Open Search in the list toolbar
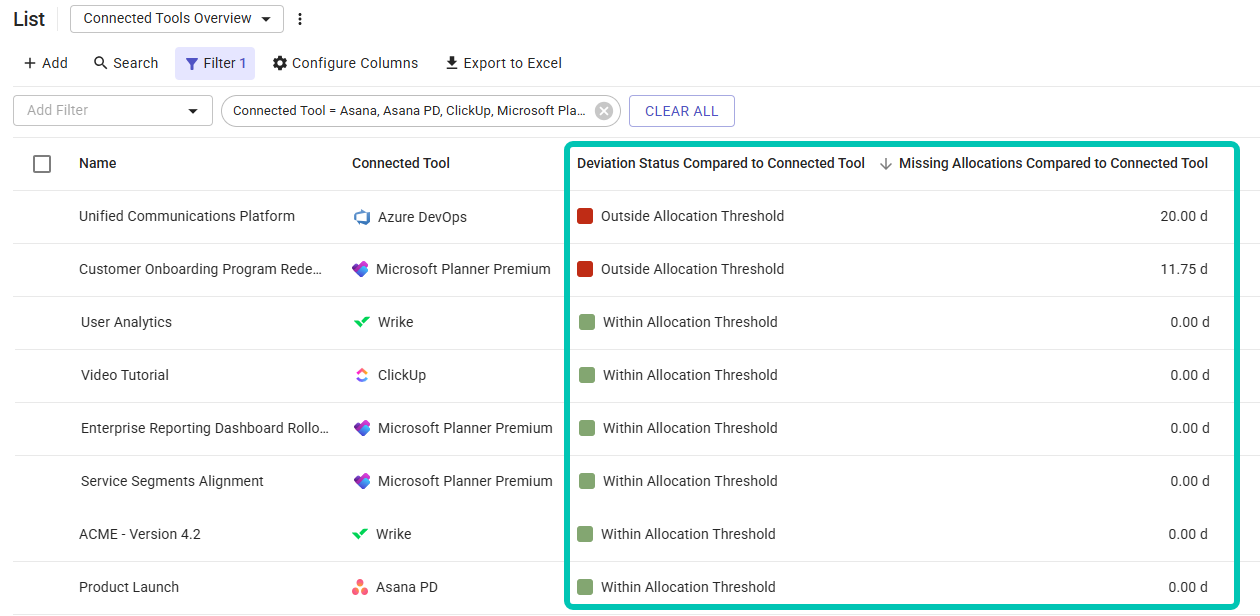 pyautogui.click(x=126, y=63)
